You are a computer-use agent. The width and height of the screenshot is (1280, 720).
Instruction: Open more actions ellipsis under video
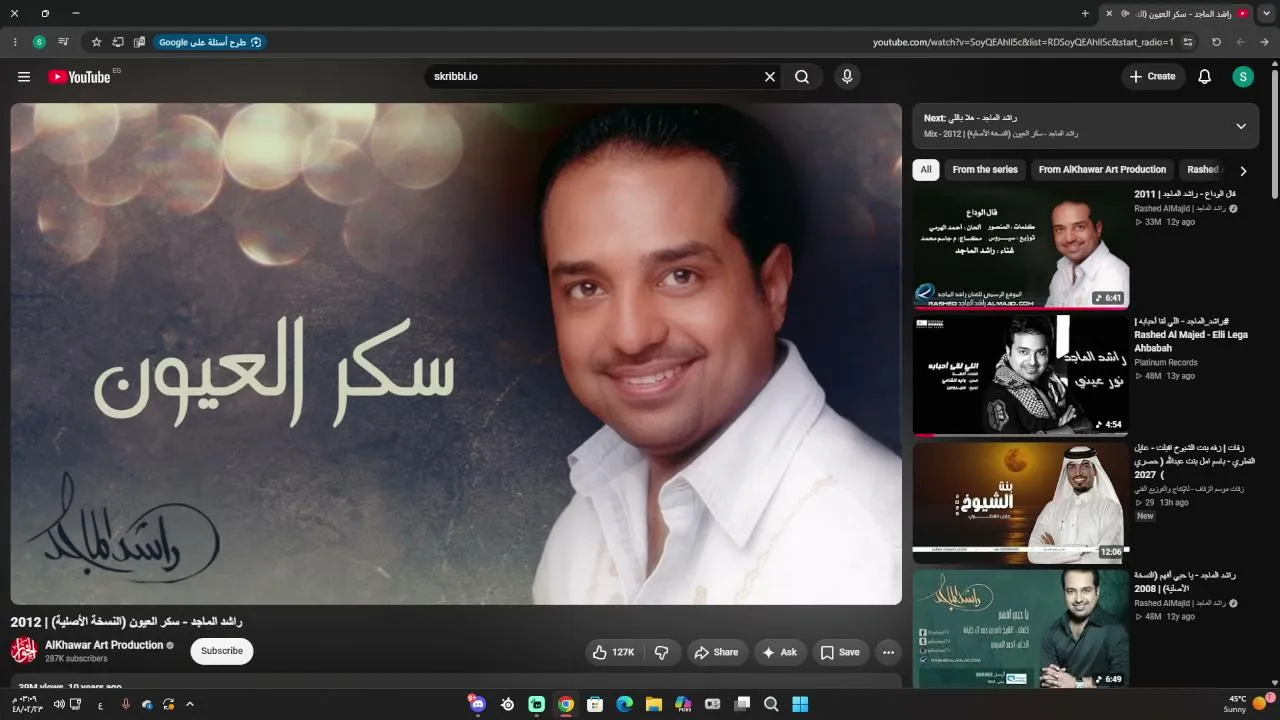[888, 652]
